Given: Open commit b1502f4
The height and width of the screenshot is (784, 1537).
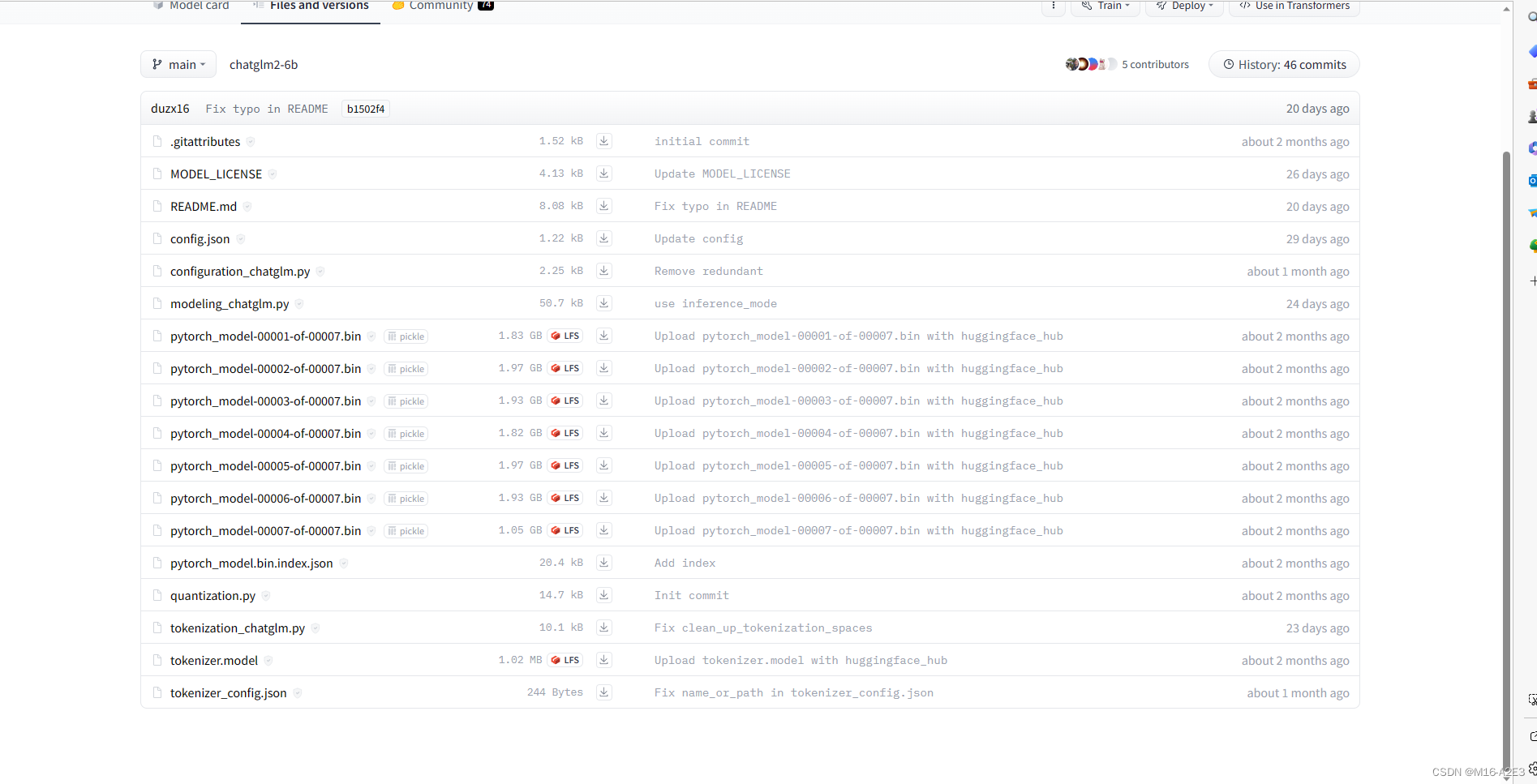Looking at the screenshot, I should (x=365, y=108).
